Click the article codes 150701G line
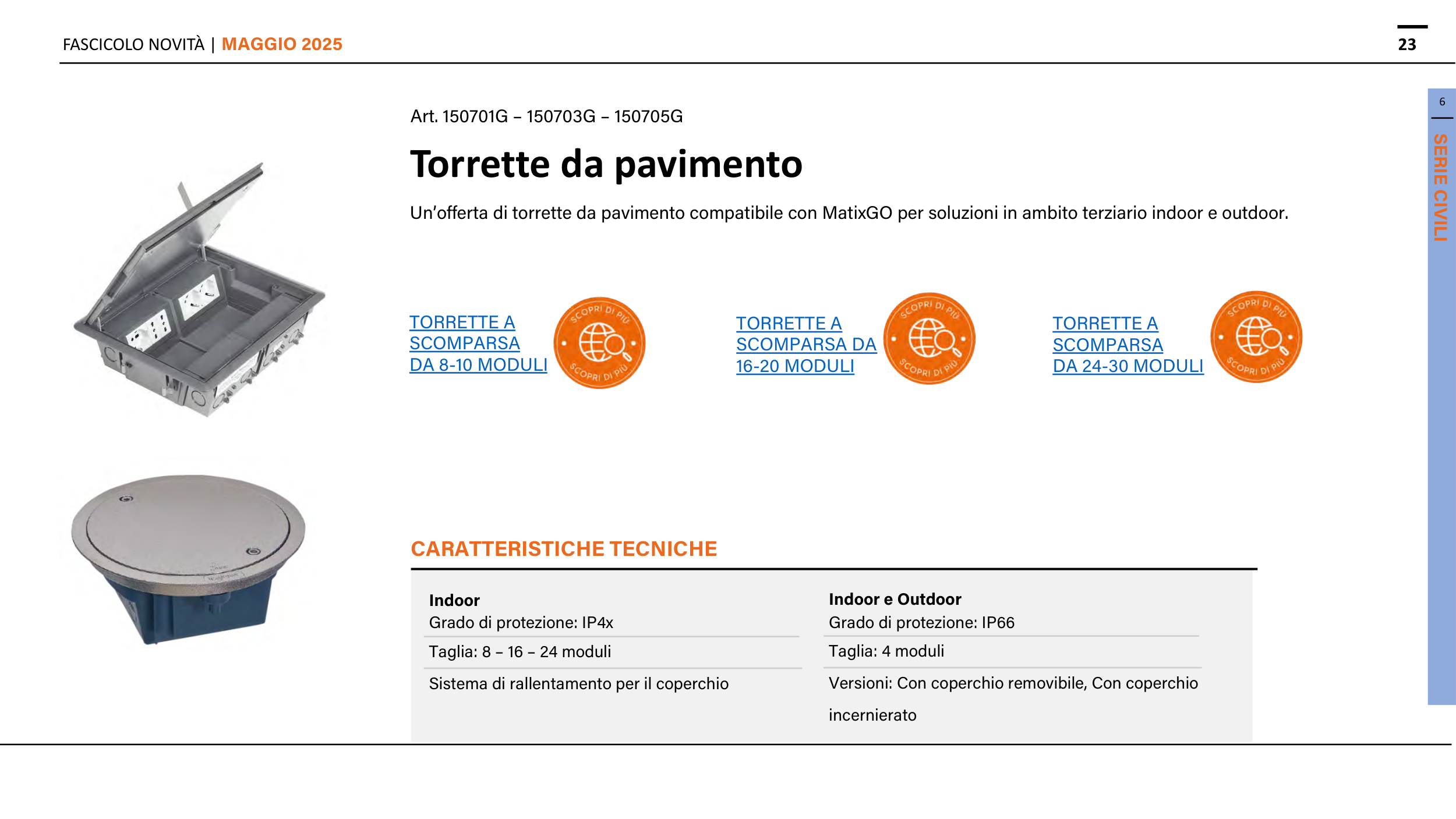Screen dimensions: 1456x819 click(x=546, y=116)
